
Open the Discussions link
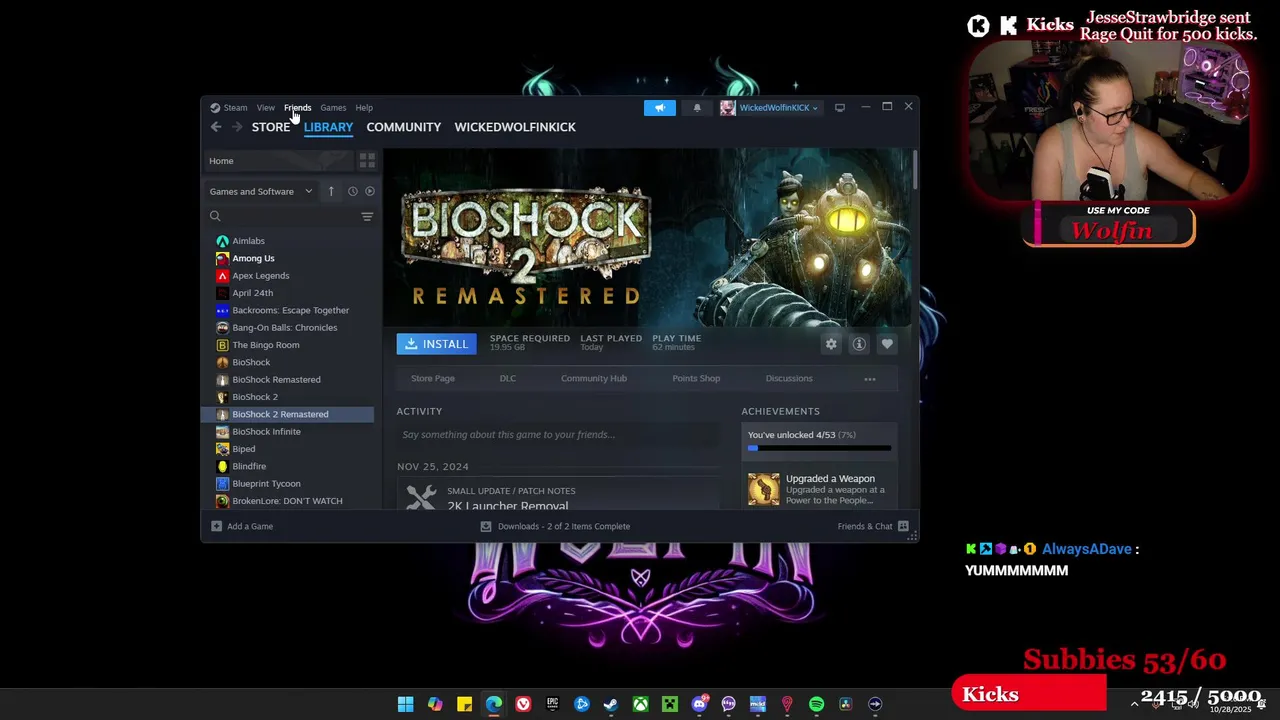(x=789, y=379)
